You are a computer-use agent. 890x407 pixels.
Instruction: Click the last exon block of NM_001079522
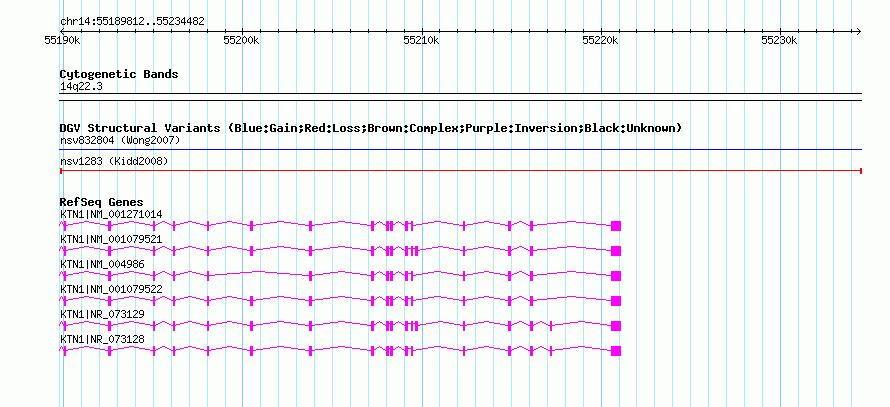click(616, 301)
